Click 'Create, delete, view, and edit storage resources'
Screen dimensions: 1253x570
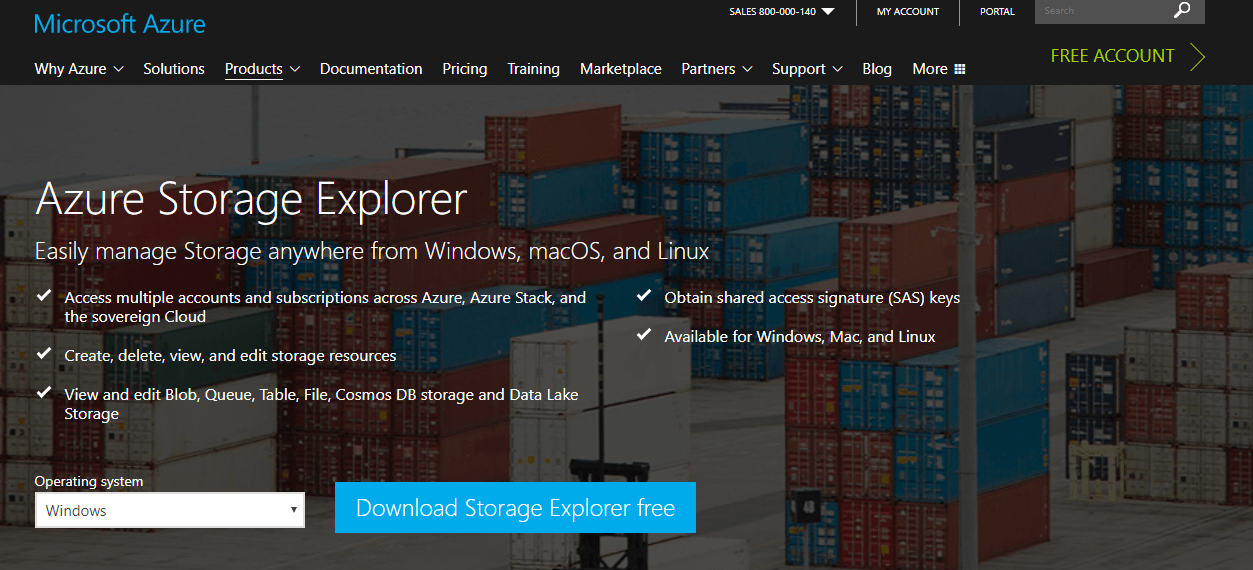point(230,356)
